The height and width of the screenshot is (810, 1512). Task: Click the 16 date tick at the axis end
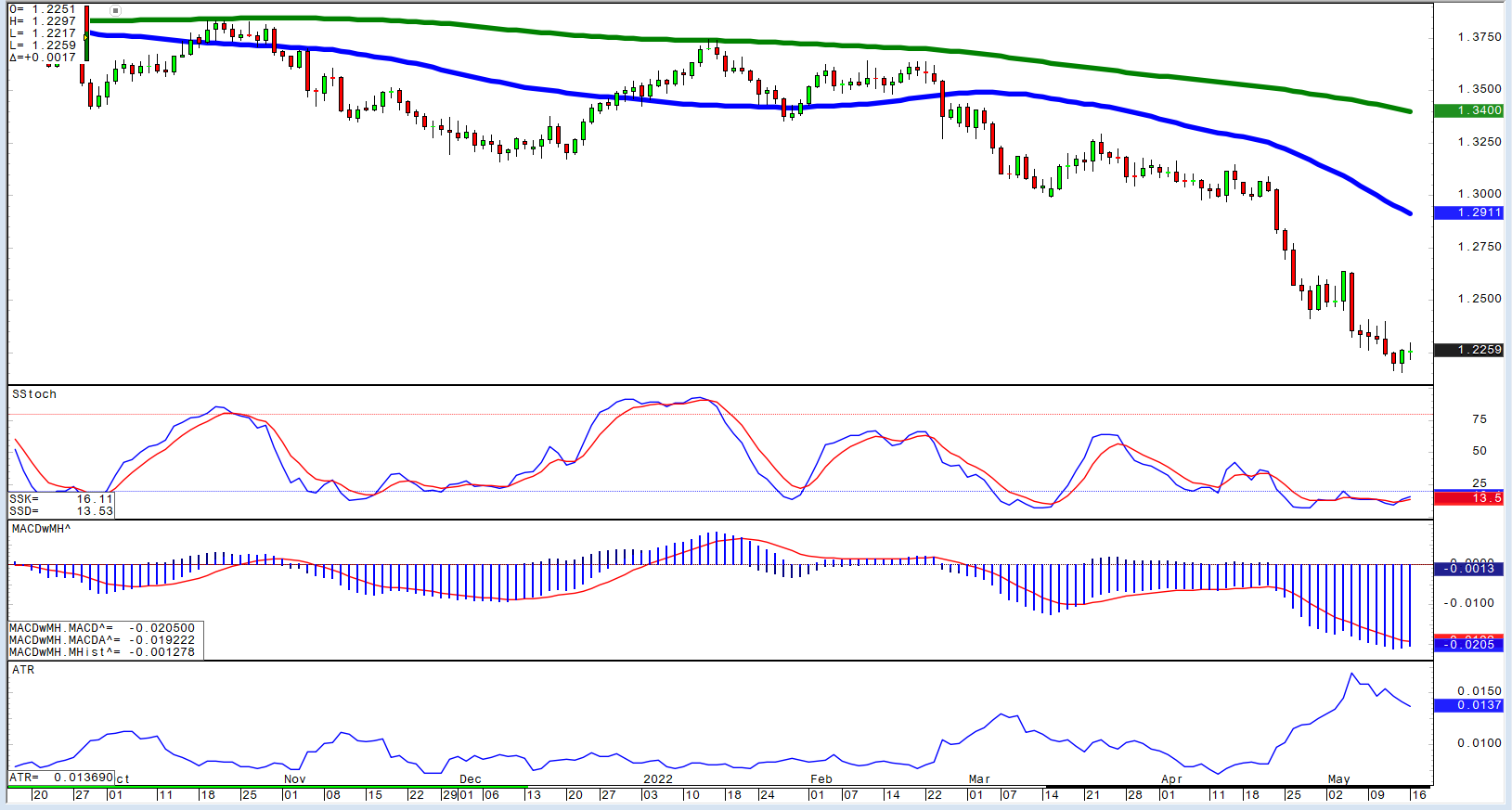(x=1418, y=795)
